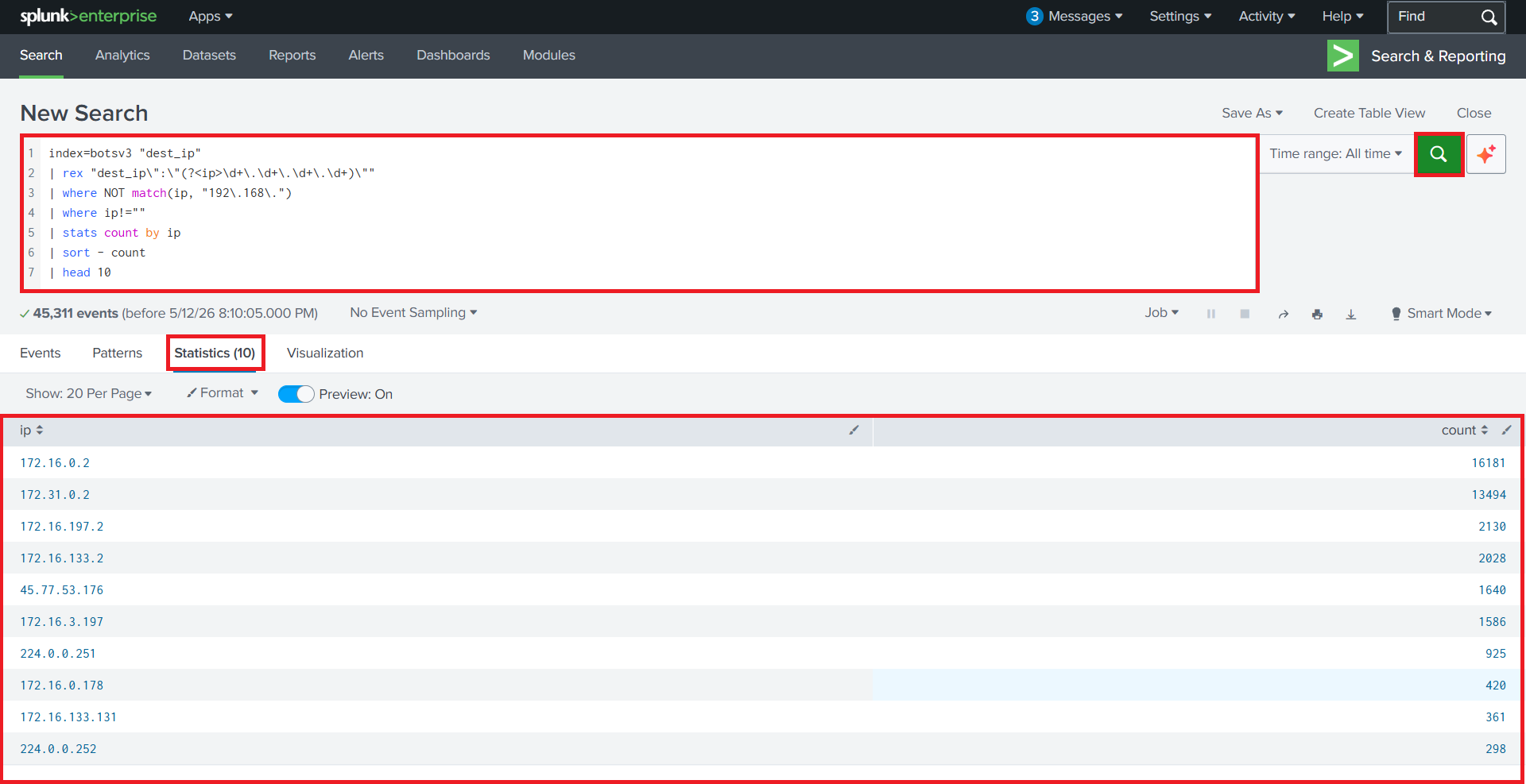Export results with the download icon

(1350, 314)
